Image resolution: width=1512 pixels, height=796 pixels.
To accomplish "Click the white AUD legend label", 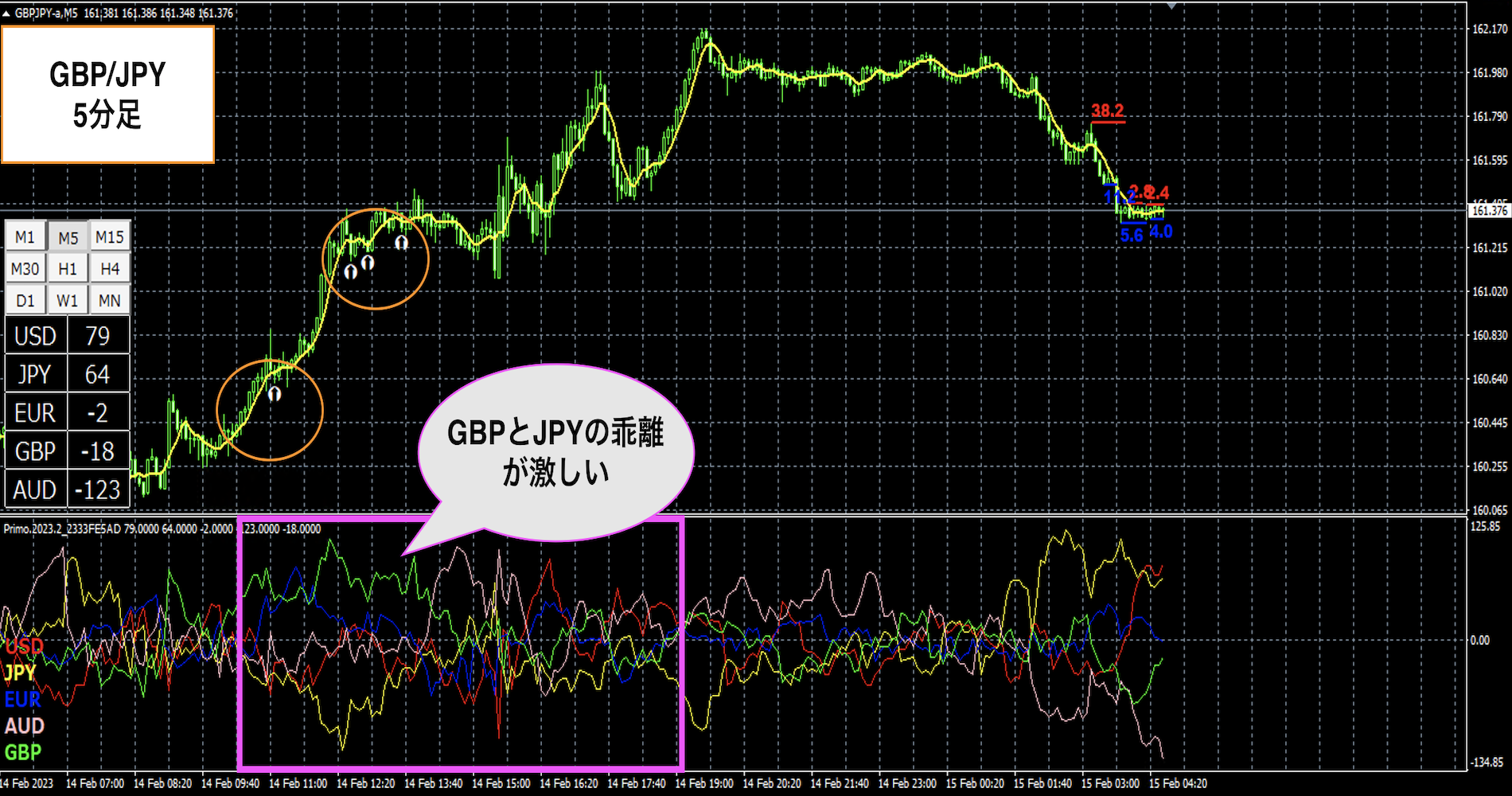I will coord(22,725).
